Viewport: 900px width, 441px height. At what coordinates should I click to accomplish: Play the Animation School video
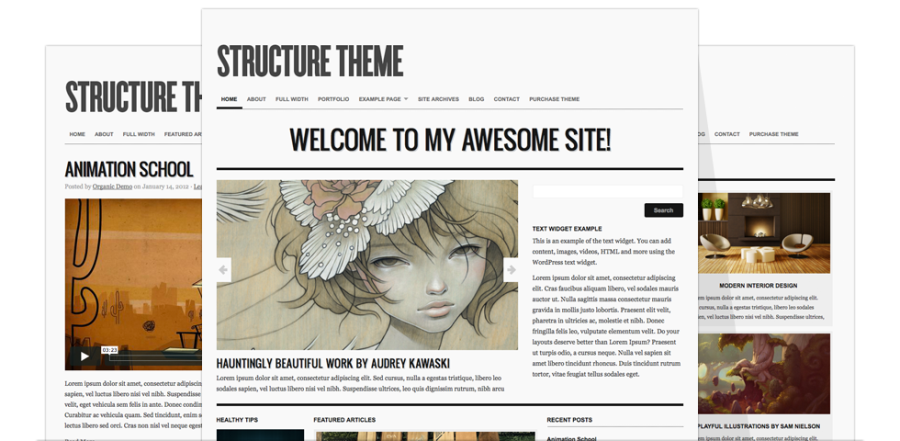84,355
